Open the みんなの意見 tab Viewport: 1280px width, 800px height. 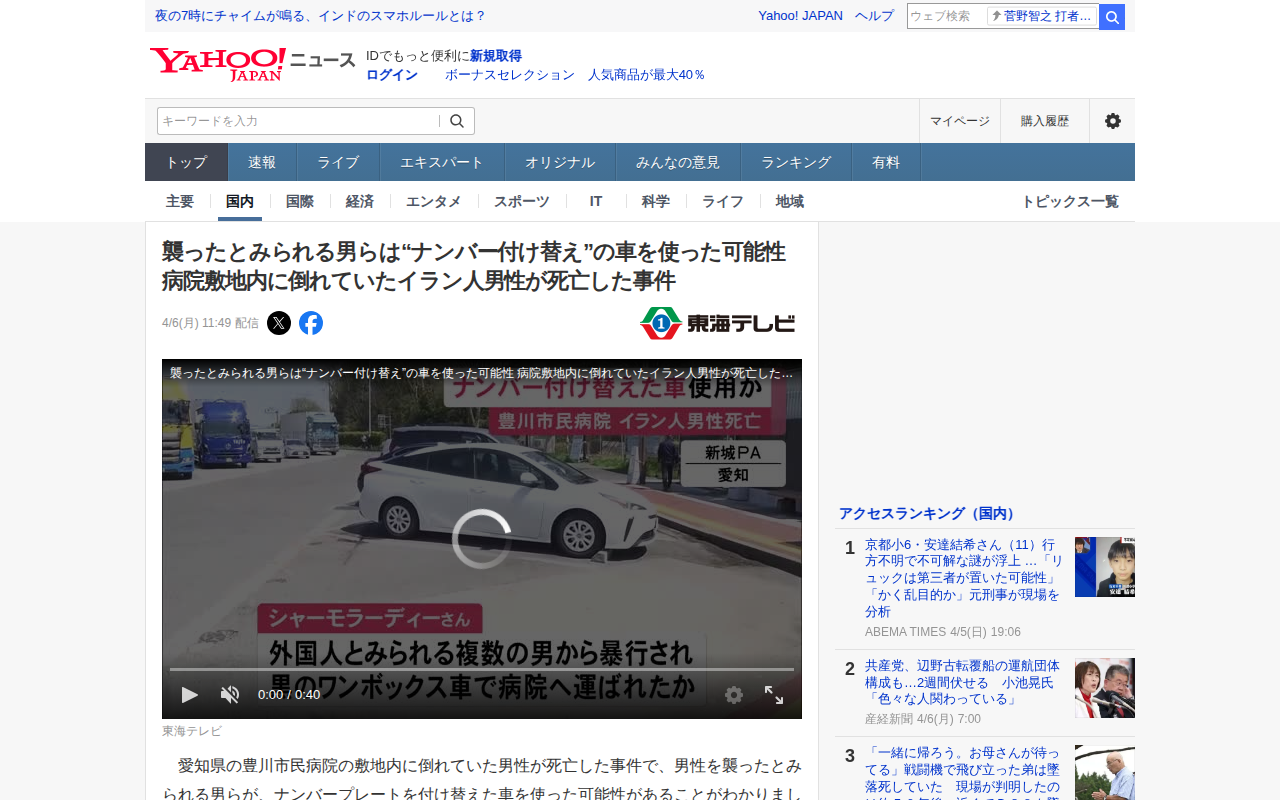678,162
